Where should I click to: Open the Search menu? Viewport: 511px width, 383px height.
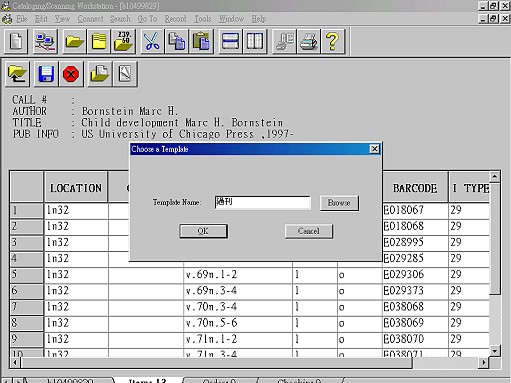pyautogui.click(x=120, y=19)
